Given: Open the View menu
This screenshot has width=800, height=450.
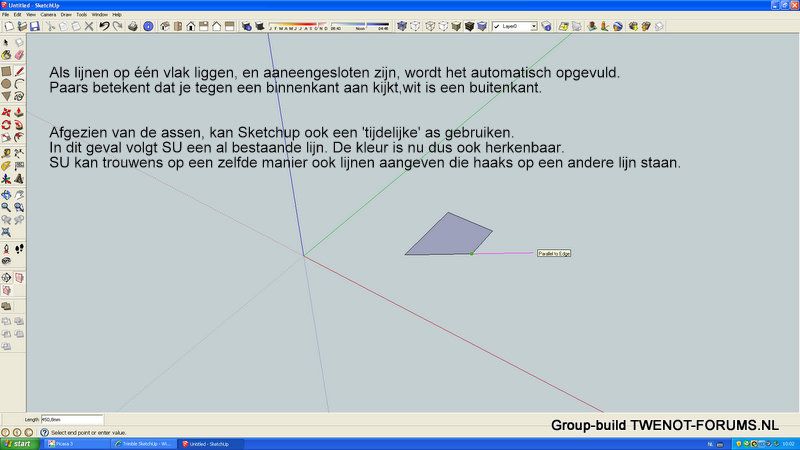Looking at the screenshot, I should [31, 15].
